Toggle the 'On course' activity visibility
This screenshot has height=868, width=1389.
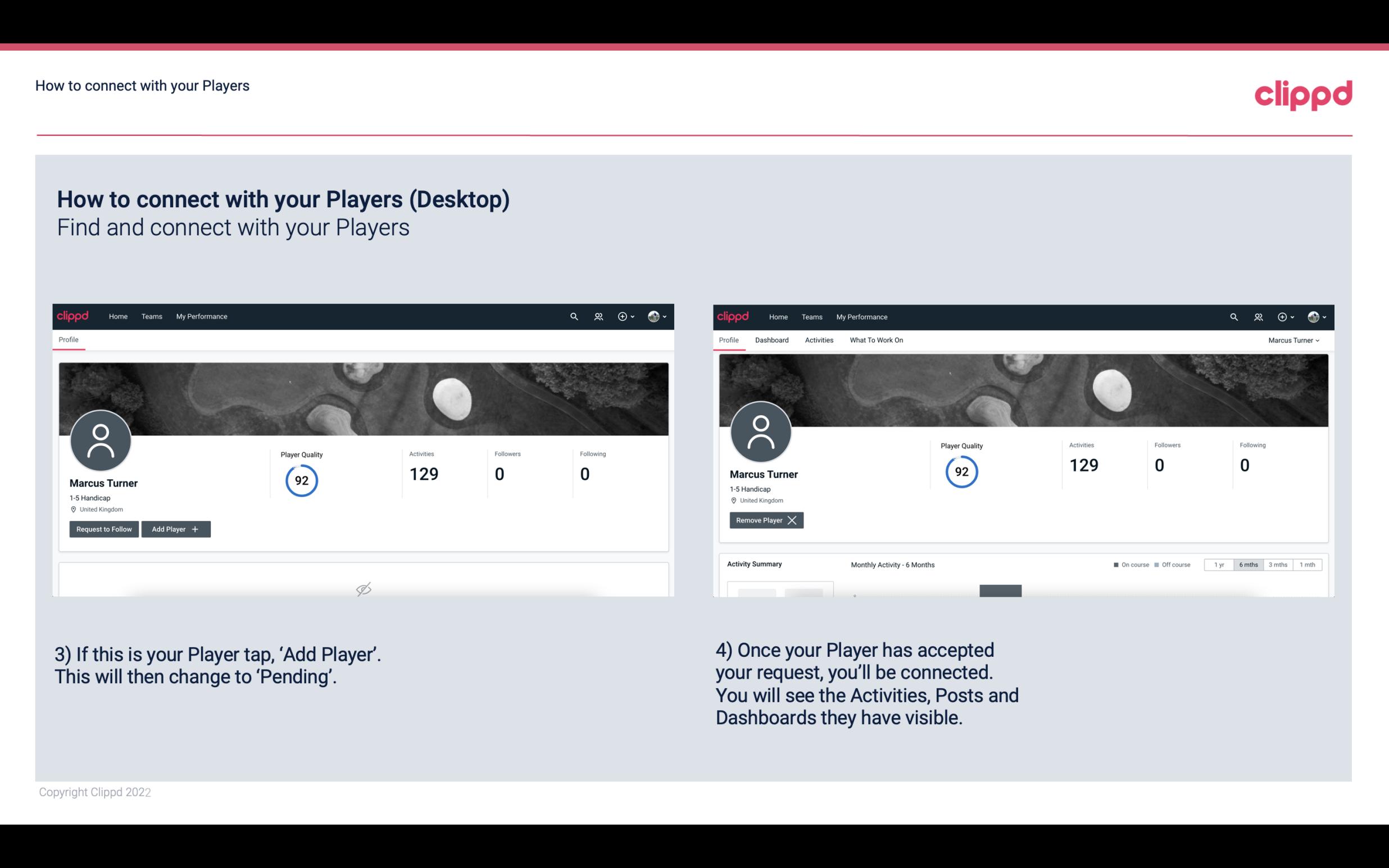[1128, 564]
